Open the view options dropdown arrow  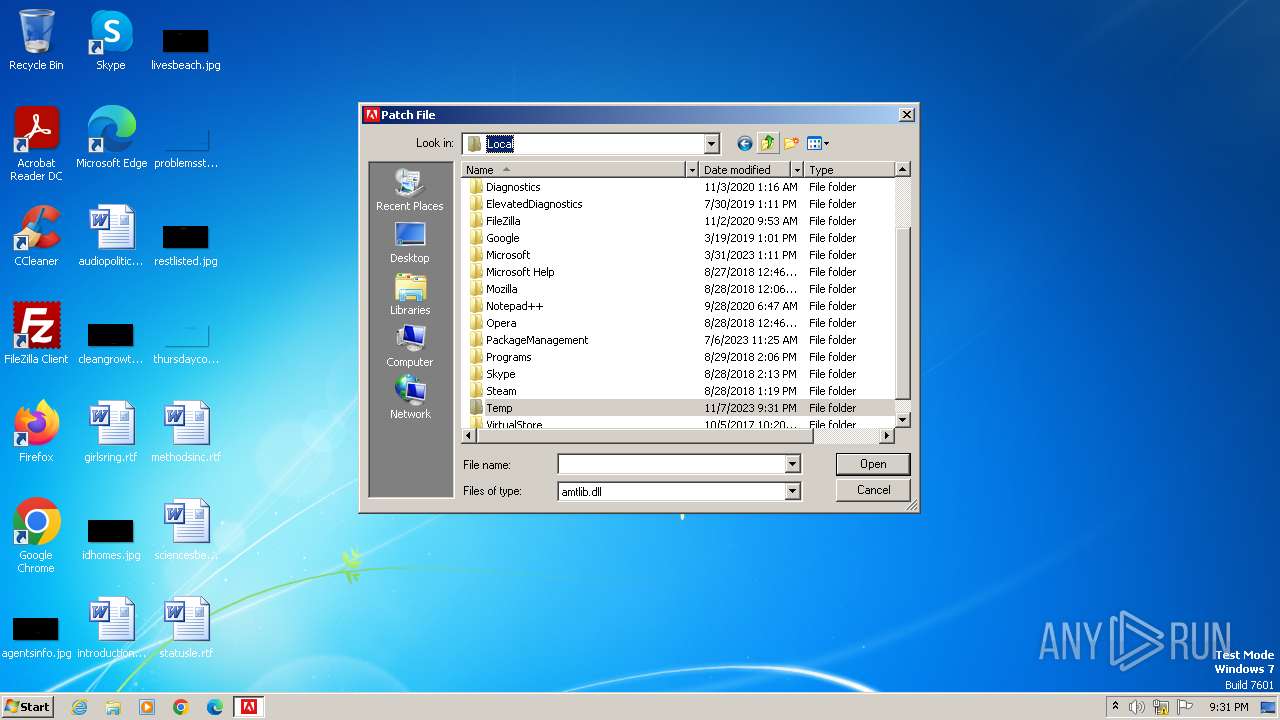click(826, 143)
